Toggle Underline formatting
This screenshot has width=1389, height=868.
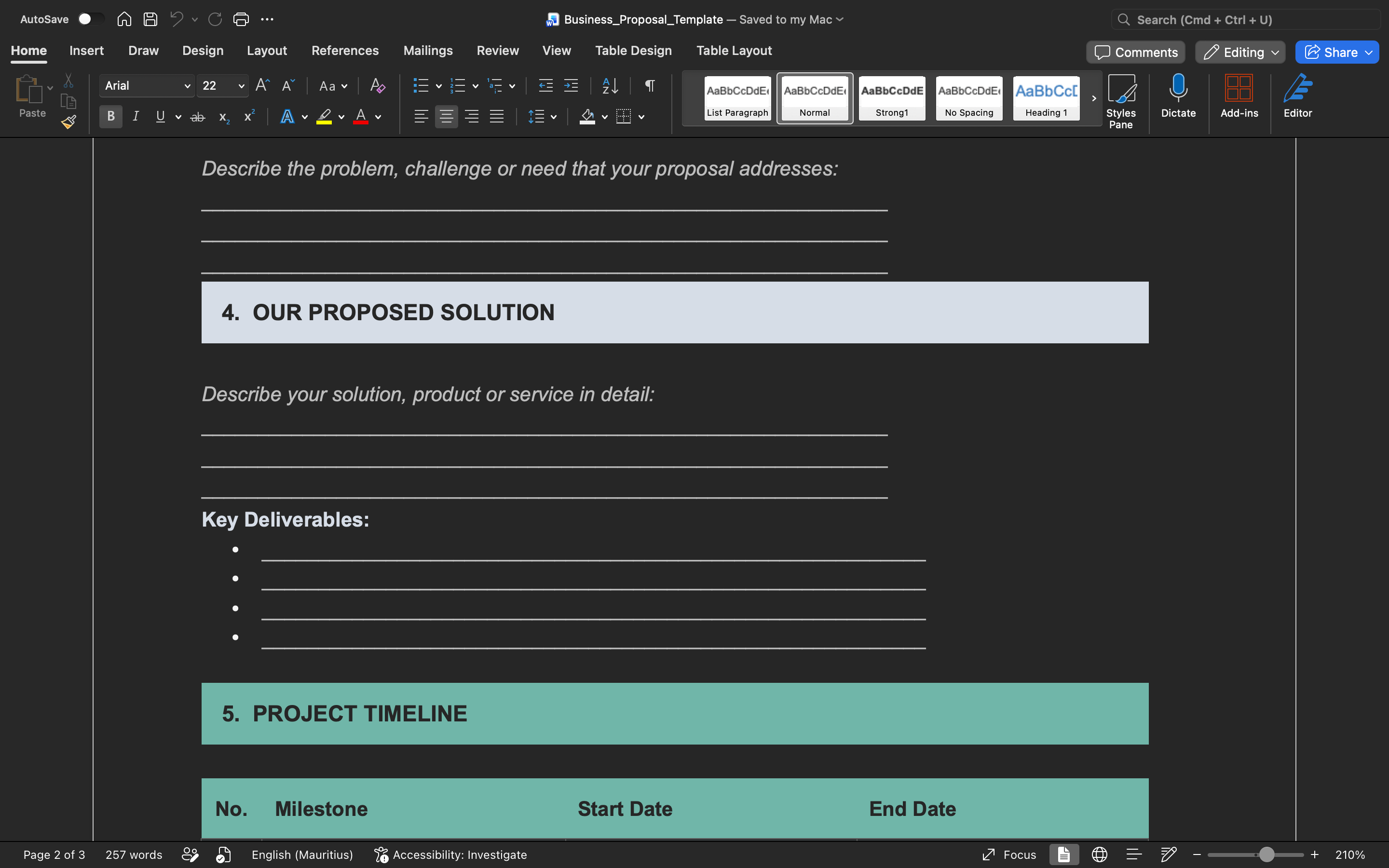(x=161, y=117)
